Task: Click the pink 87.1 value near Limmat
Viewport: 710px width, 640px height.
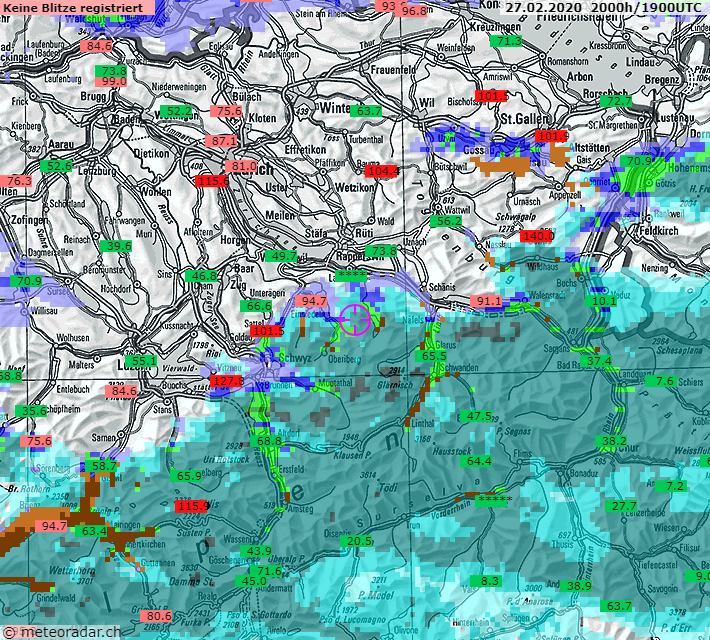Action: coord(221,141)
